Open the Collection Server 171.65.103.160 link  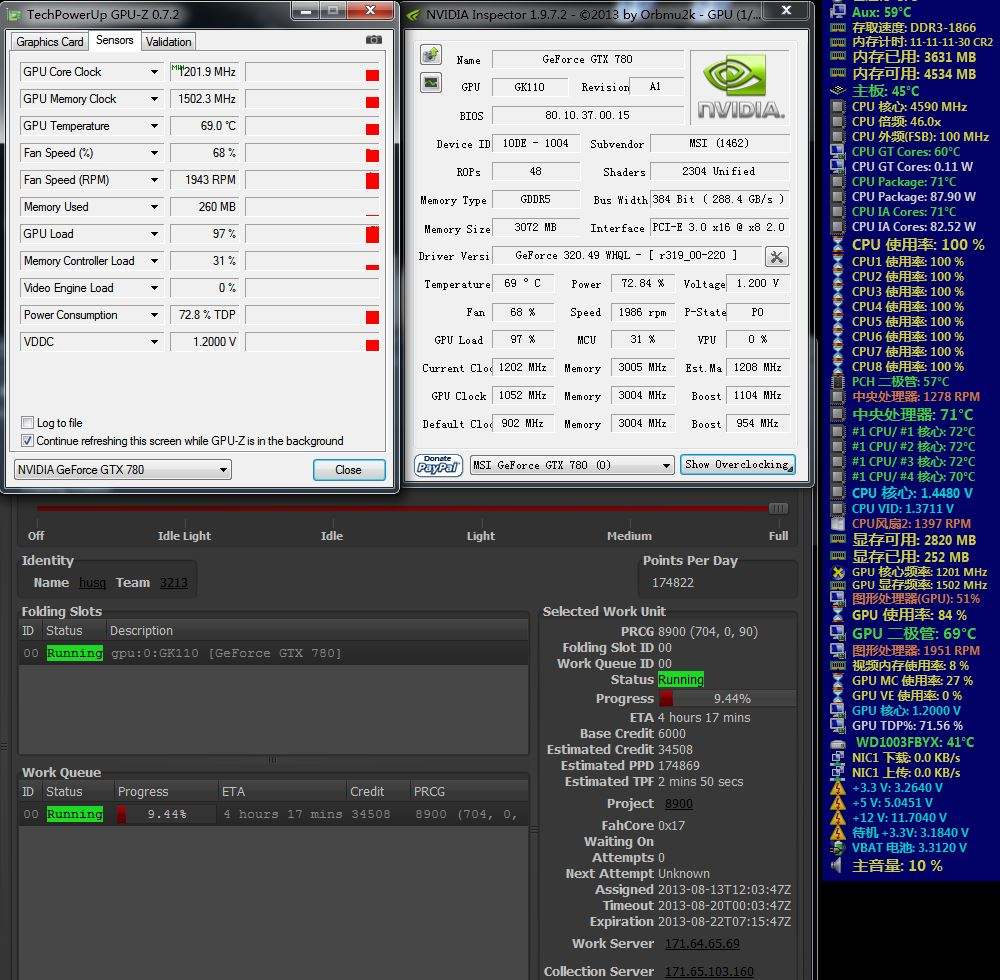point(709,972)
